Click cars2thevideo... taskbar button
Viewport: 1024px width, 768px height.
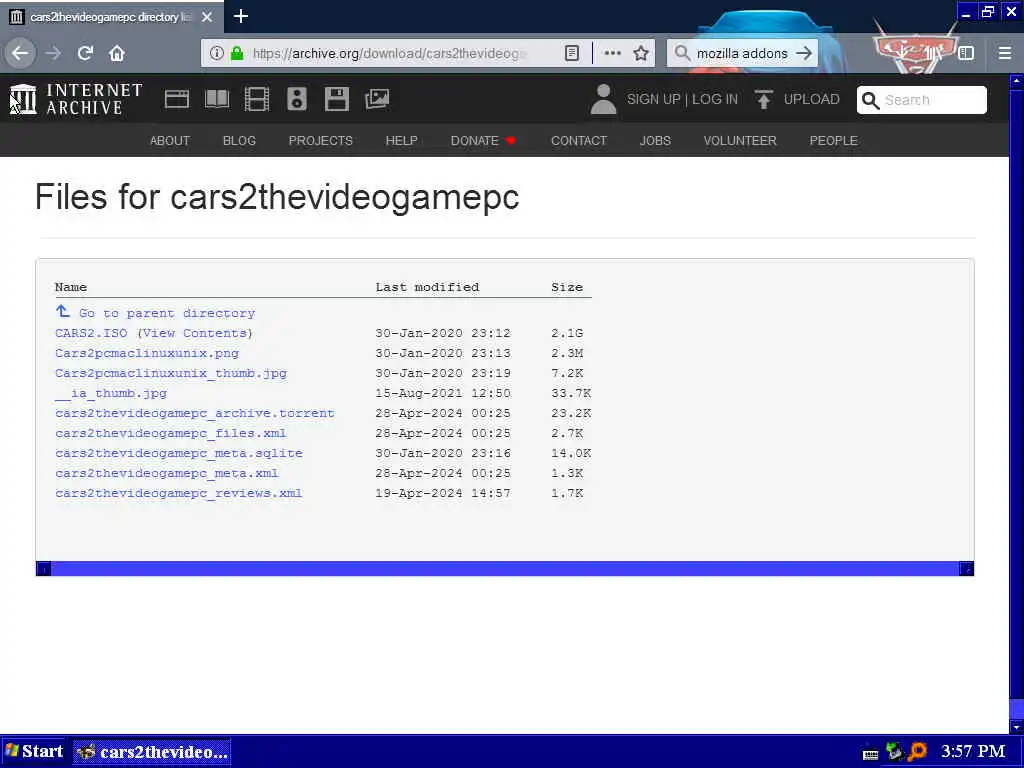[152, 752]
